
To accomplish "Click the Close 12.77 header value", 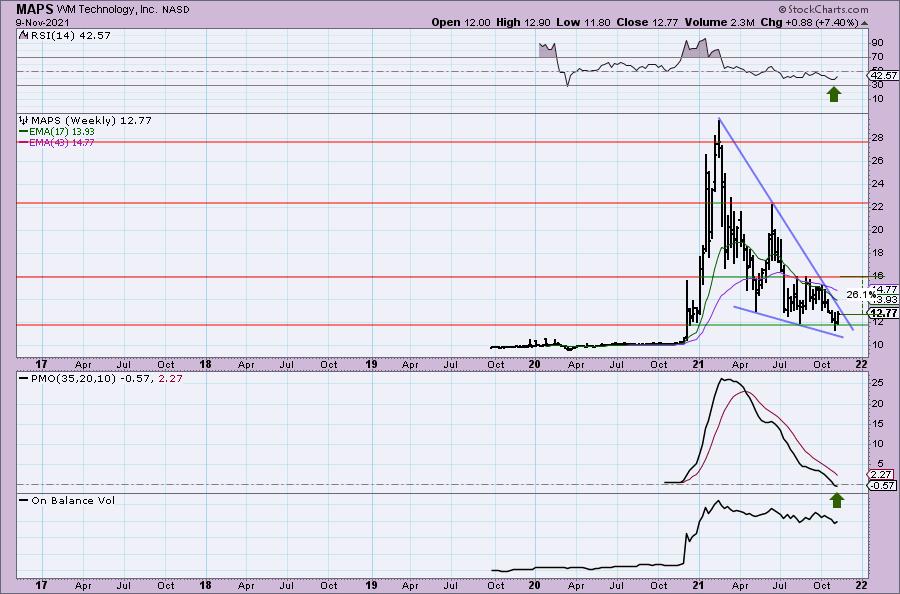I will pyautogui.click(x=647, y=22).
